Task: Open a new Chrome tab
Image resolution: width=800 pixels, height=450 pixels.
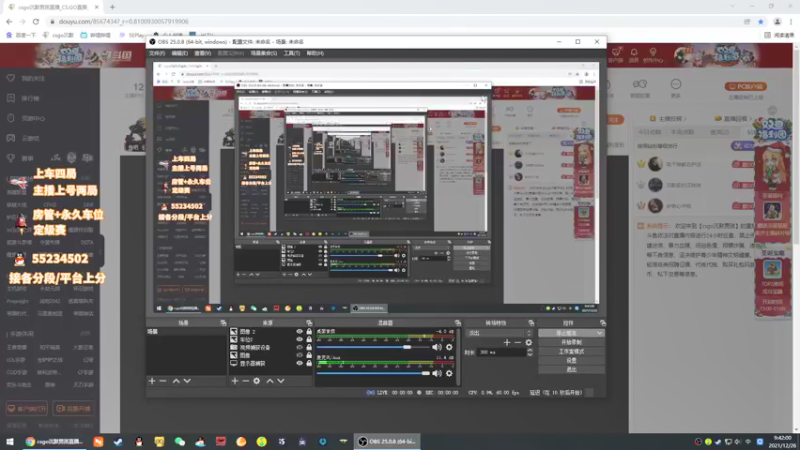Action: [112, 7]
